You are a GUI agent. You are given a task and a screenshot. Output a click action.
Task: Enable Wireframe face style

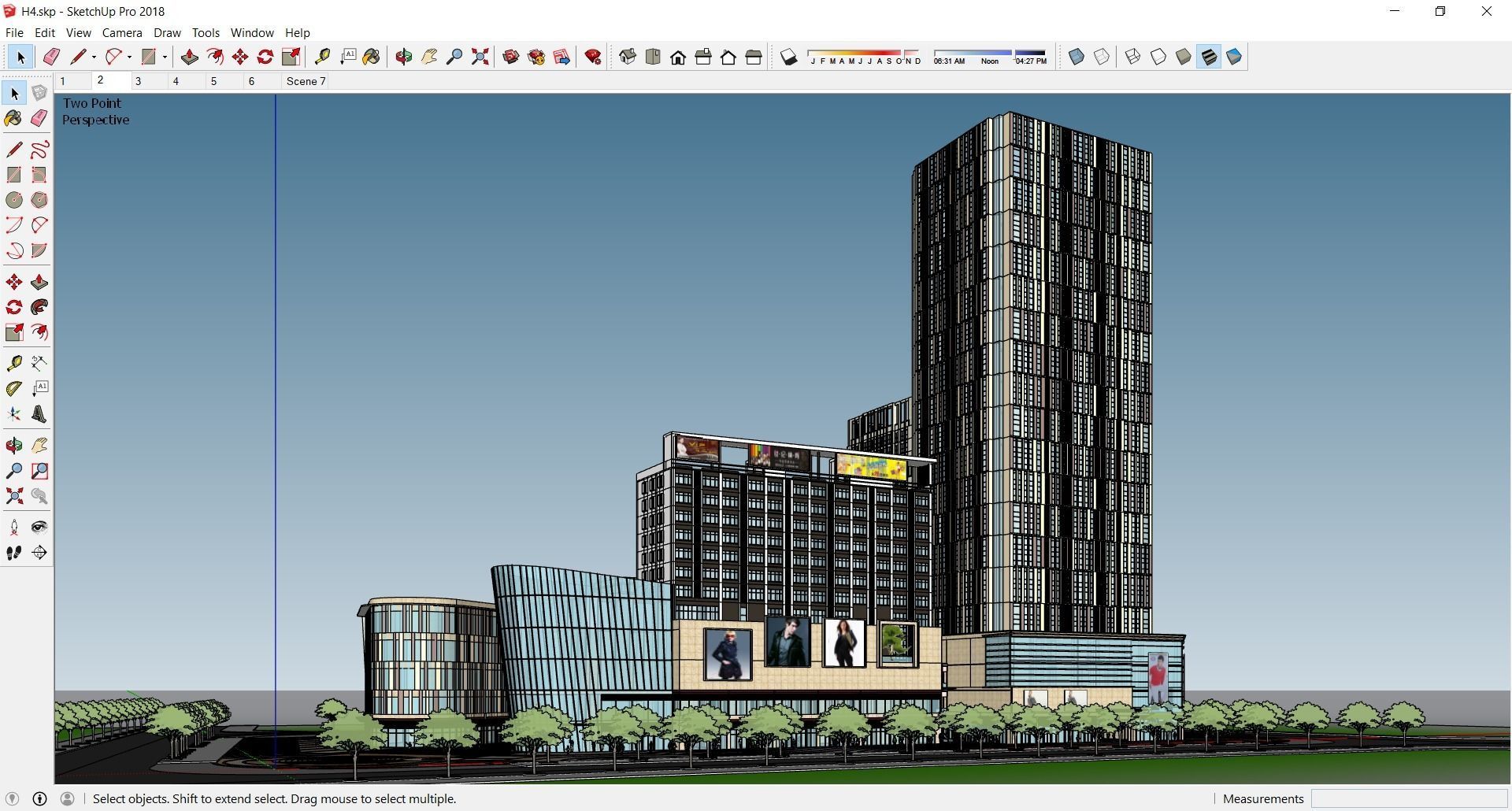tap(1132, 57)
